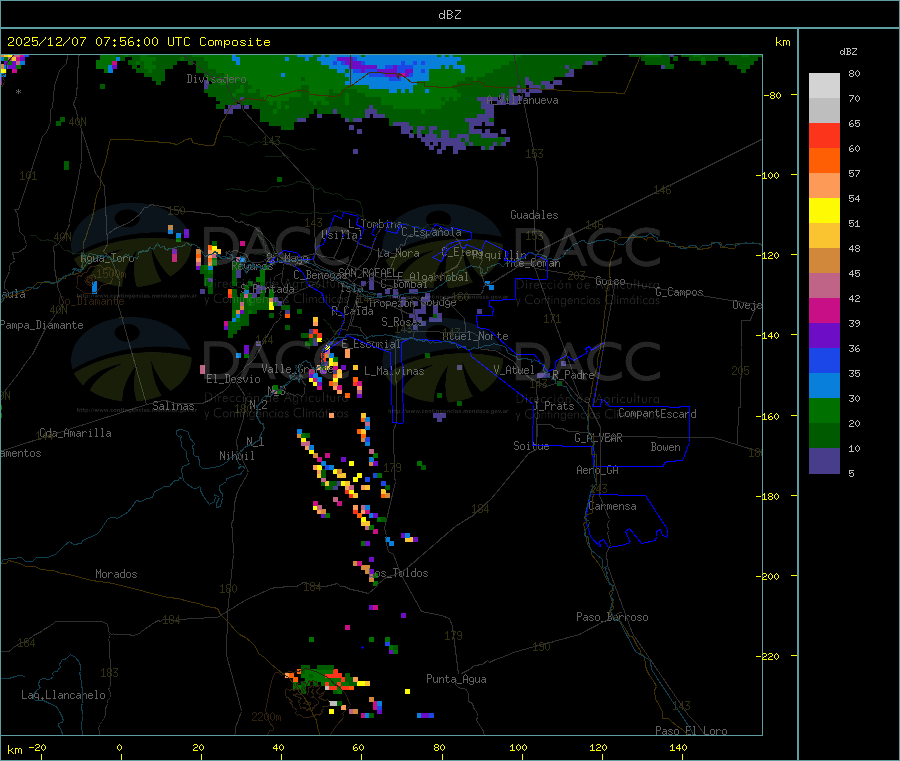Click the 'Agua_Toro' location label
This screenshot has height=761, width=900.
point(107,258)
